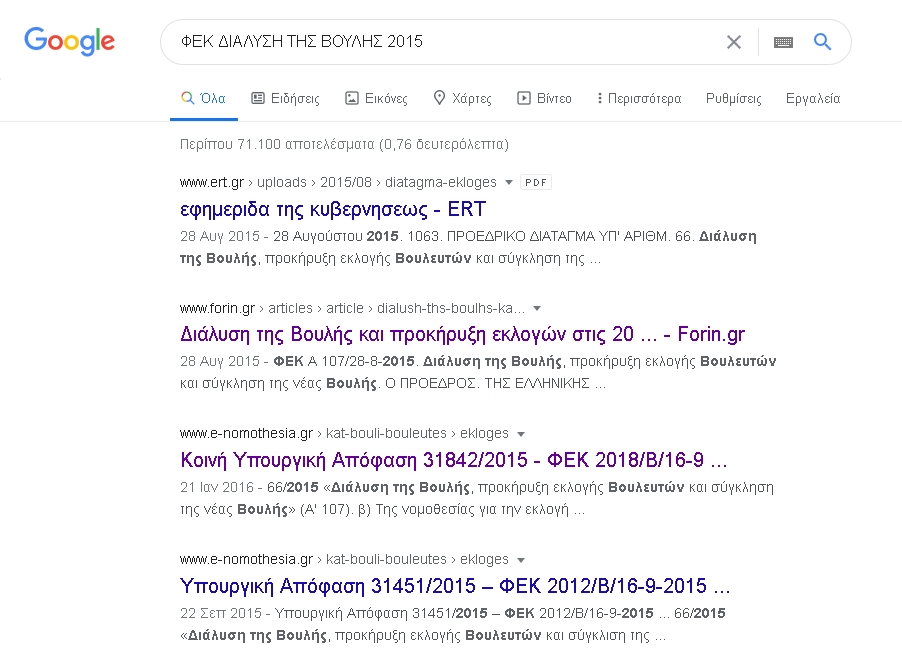Select the Όλα tab

[x=204, y=98]
